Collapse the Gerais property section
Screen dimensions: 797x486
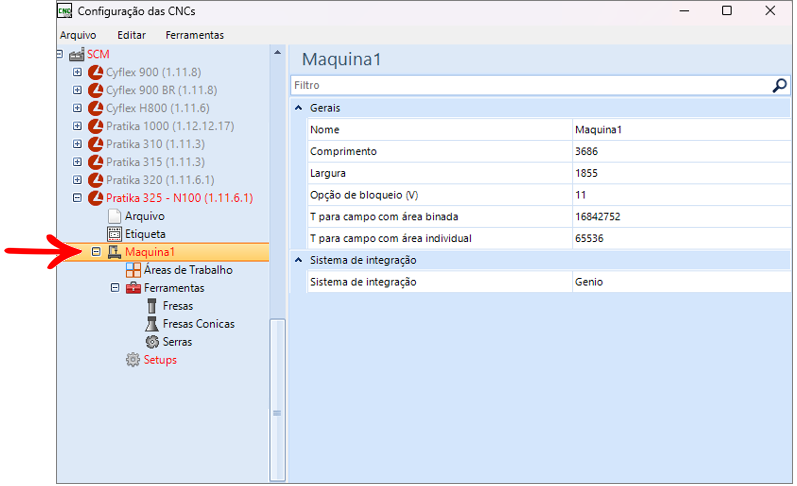298,107
